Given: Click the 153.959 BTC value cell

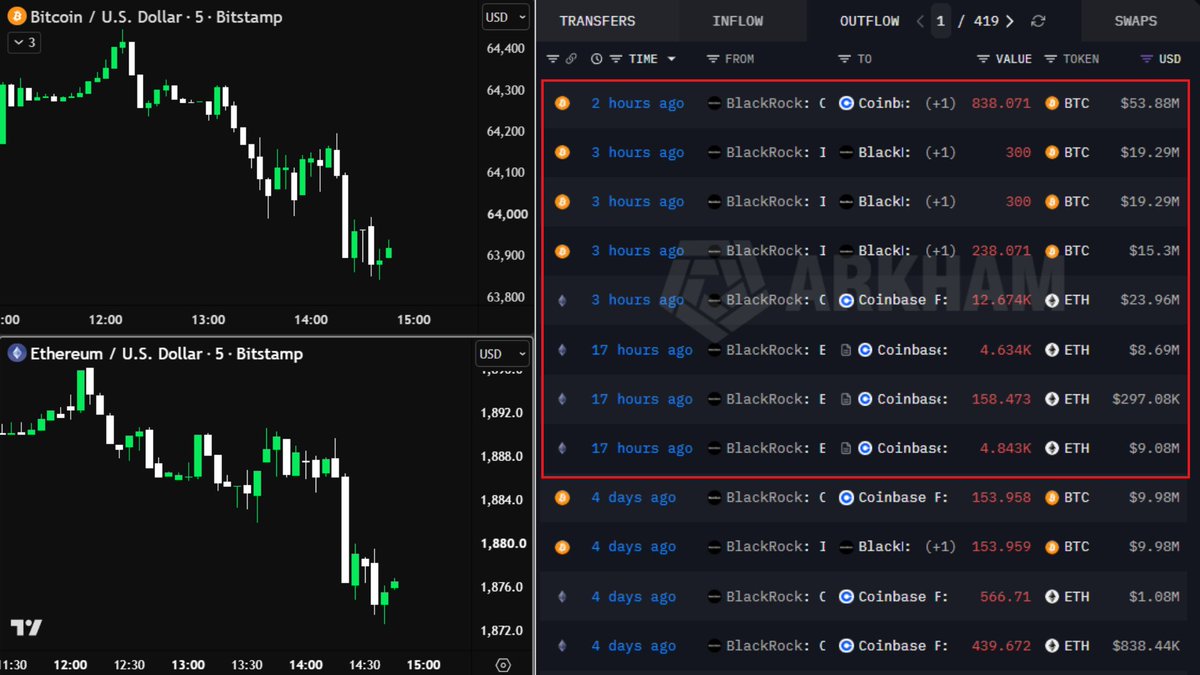Looking at the screenshot, I should coord(1001,547).
